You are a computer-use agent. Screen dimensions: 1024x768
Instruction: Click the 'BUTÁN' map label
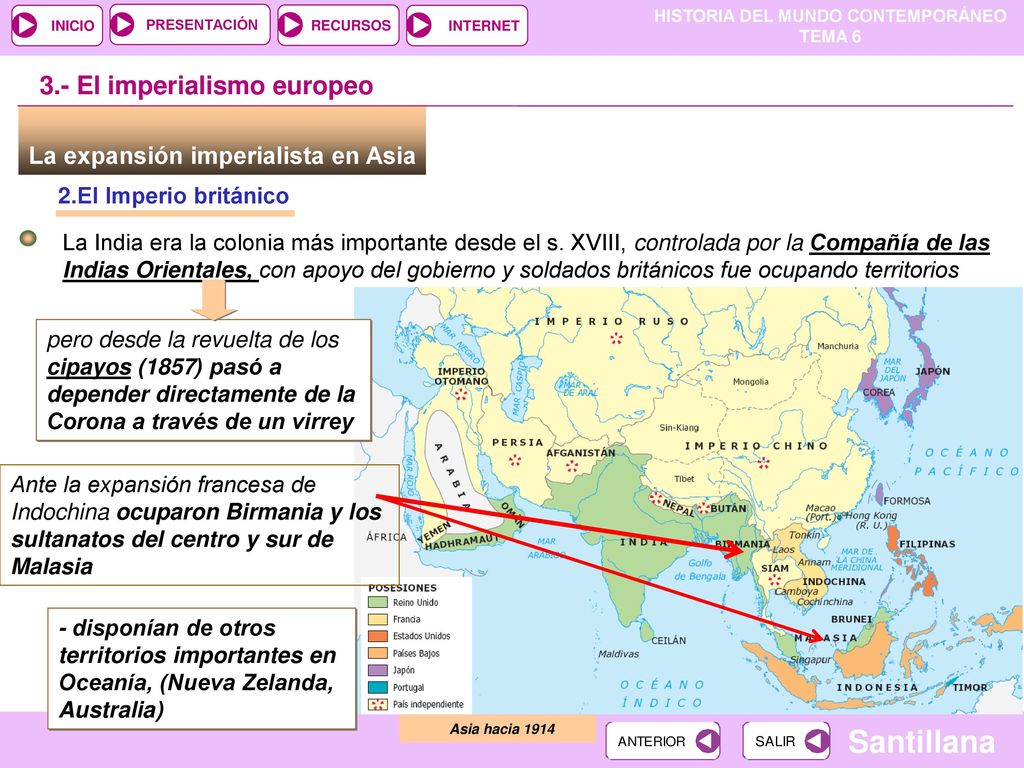[729, 508]
